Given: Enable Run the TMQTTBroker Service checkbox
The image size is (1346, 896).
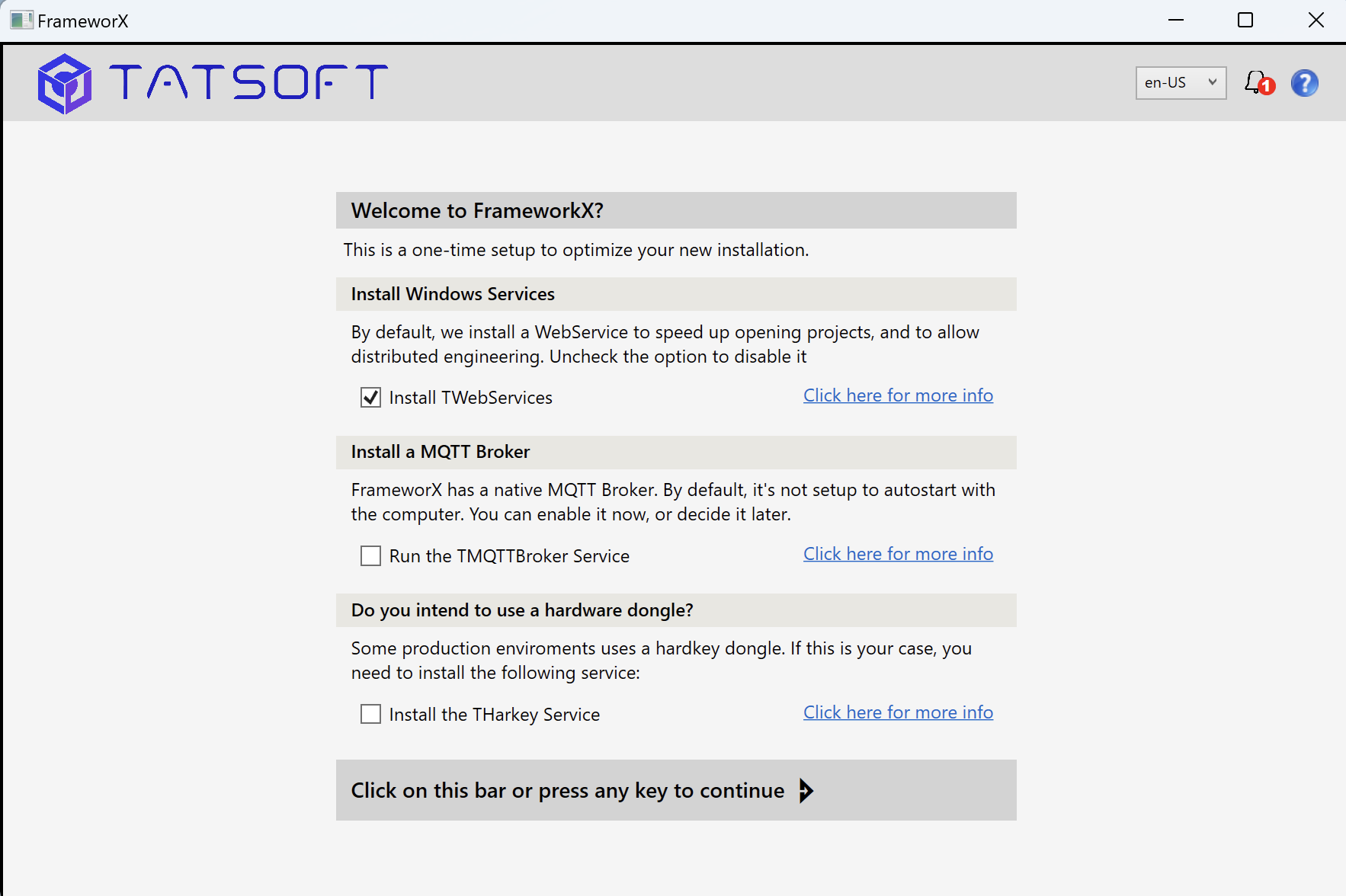Looking at the screenshot, I should point(370,556).
